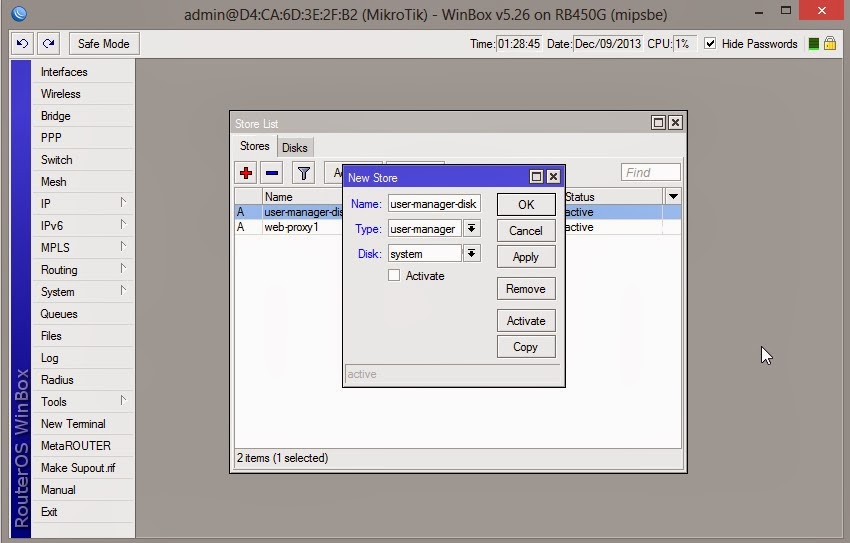Click the Undo arrow icon
This screenshot has height=543, width=850.
click(22, 43)
